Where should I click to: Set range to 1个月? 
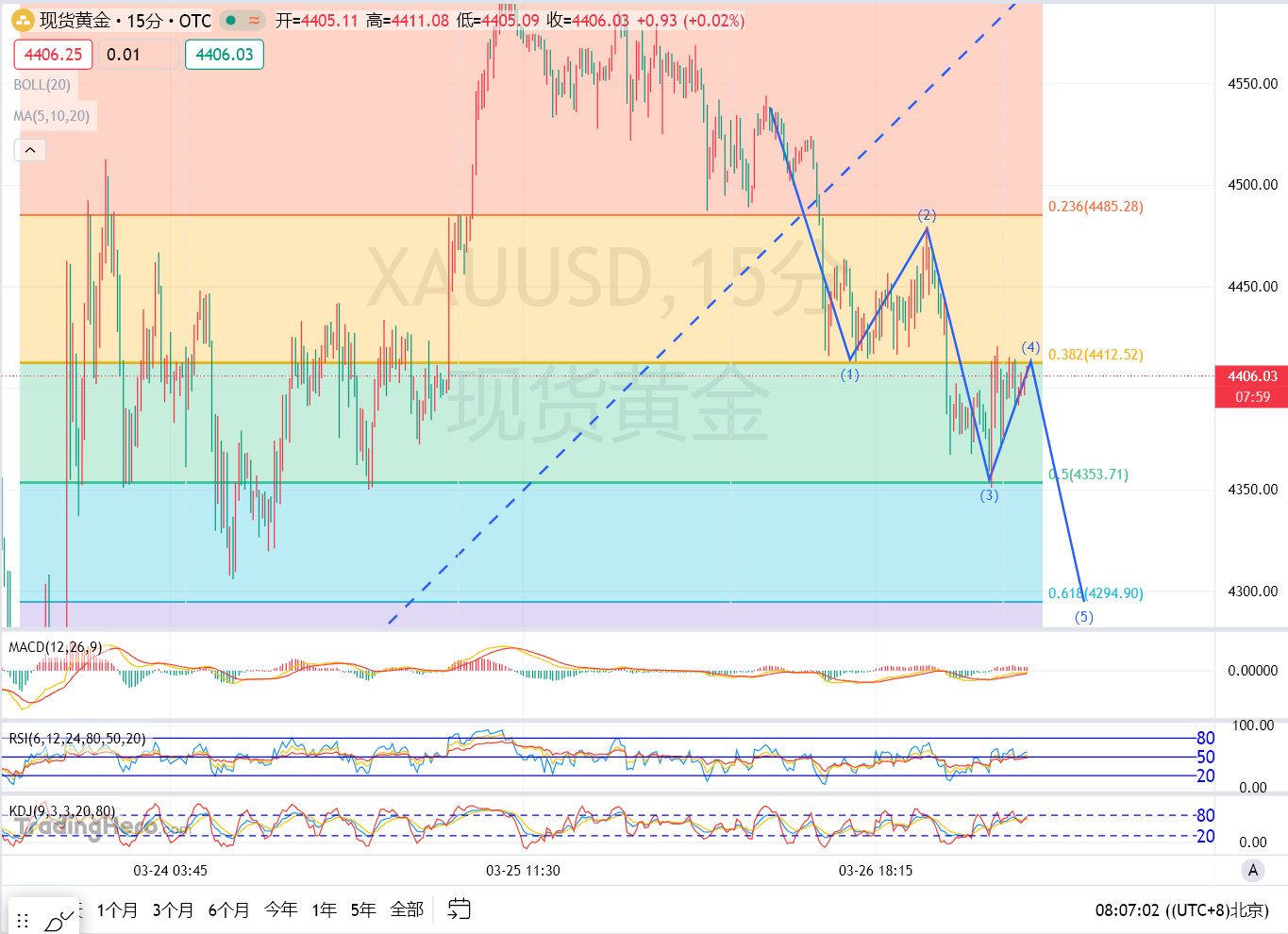click(117, 909)
